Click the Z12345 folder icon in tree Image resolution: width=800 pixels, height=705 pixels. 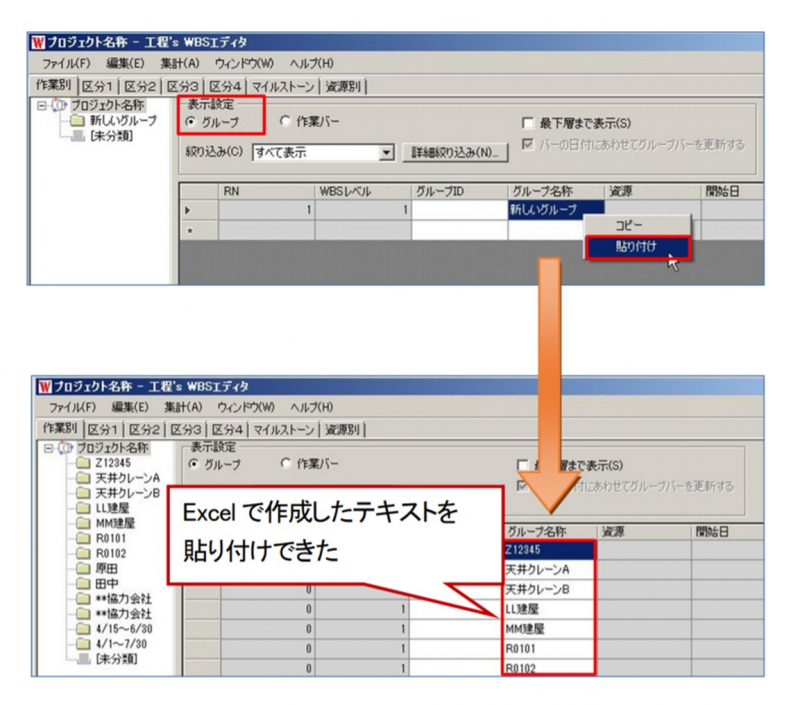82,463
